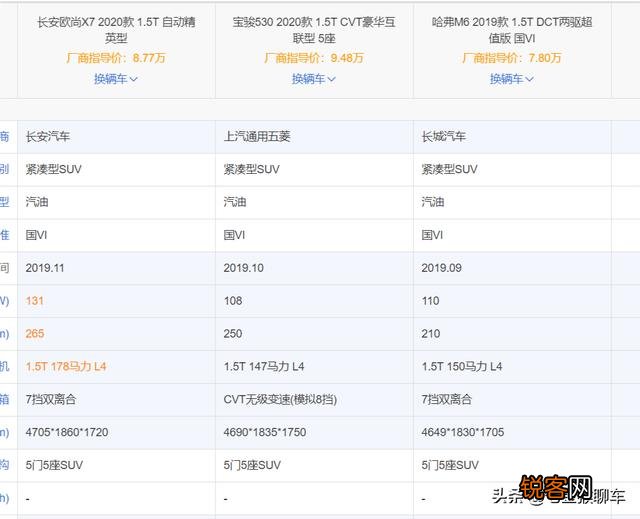Image resolution: width=640 pixels, height=519 pixels.
Task: Open 换辆车 dropdown under 哈弗M6
Action: pos(511,79)
